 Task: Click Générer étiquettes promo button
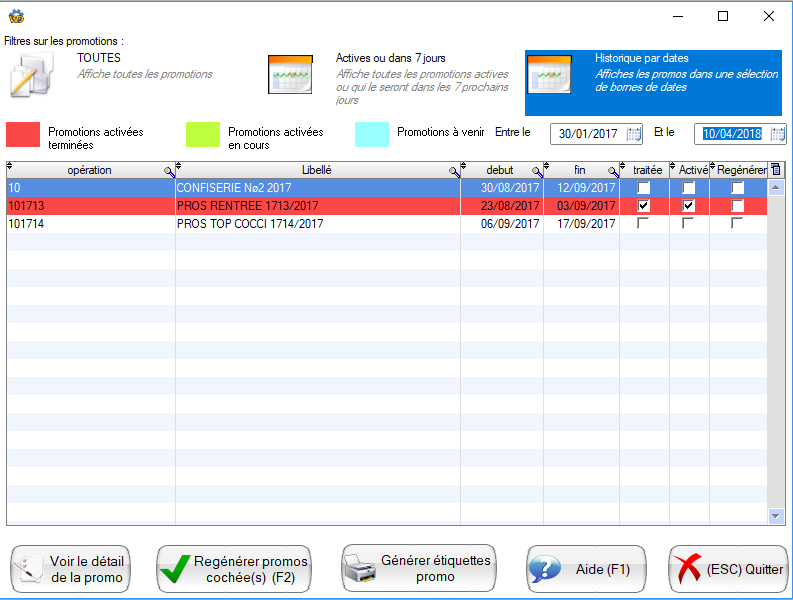[419, 569]
